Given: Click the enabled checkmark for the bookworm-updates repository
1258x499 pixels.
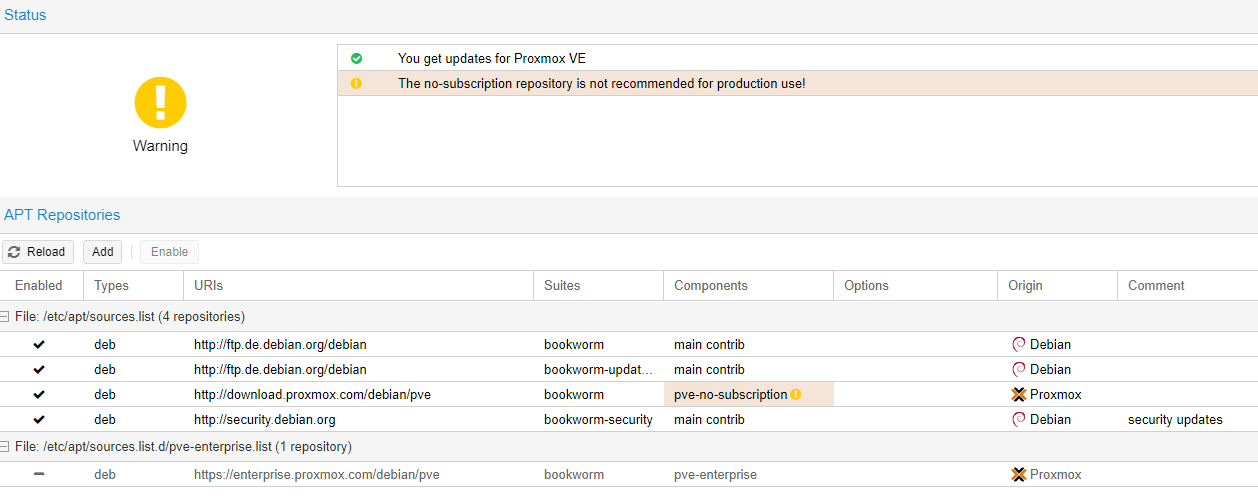Looking at the screenshot, I should pyautogui.click(x=39, y=369).
